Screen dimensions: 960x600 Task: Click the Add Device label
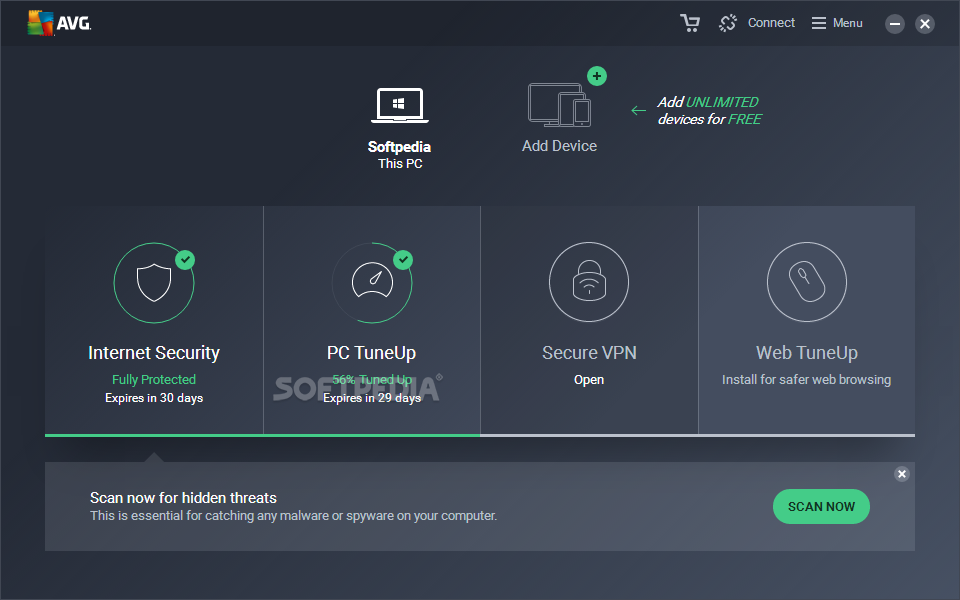point(559,146)
